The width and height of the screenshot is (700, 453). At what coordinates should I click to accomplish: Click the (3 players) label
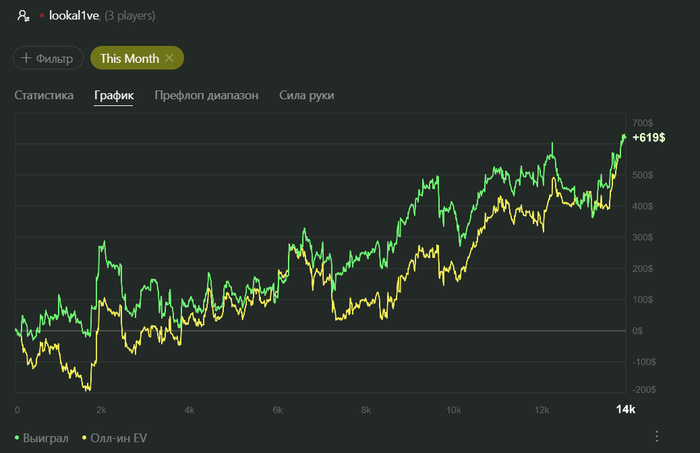click(130, 16)
